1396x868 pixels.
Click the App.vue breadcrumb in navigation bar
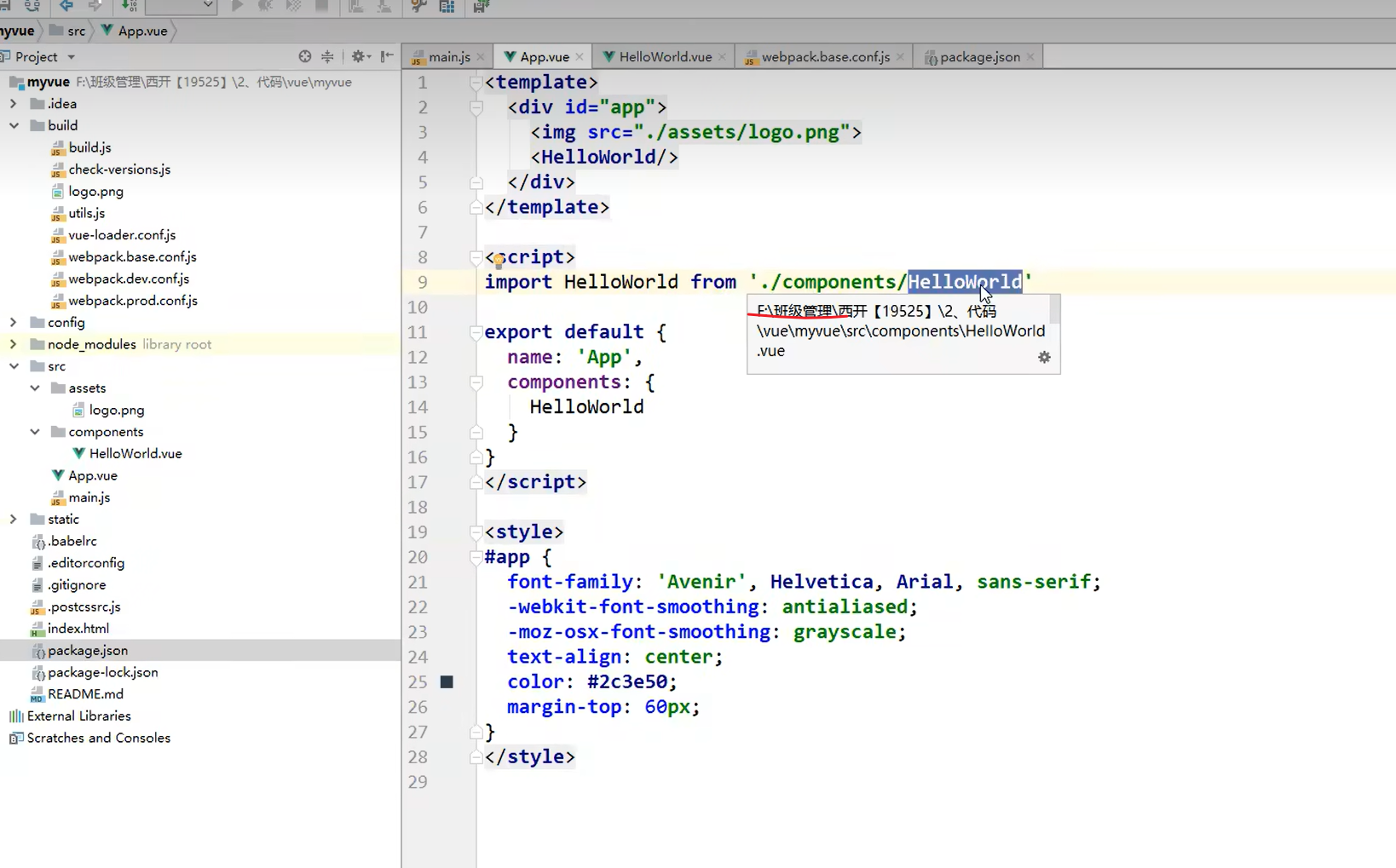[x=135, y=31]
